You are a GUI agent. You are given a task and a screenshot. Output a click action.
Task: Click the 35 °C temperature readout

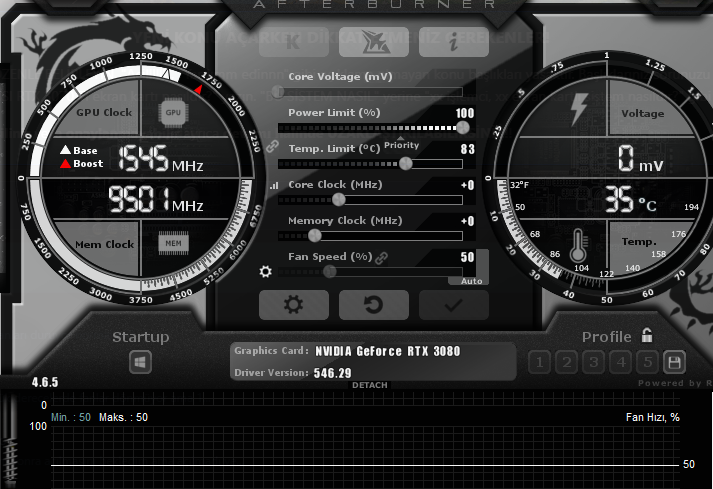[630, 199]
